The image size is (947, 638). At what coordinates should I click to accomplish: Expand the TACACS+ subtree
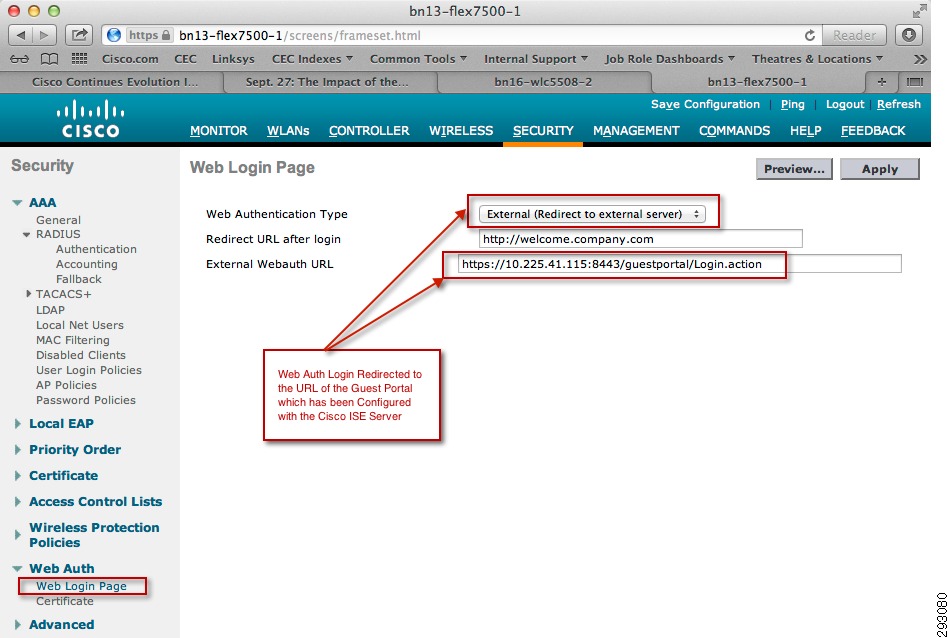coord(28,294)
